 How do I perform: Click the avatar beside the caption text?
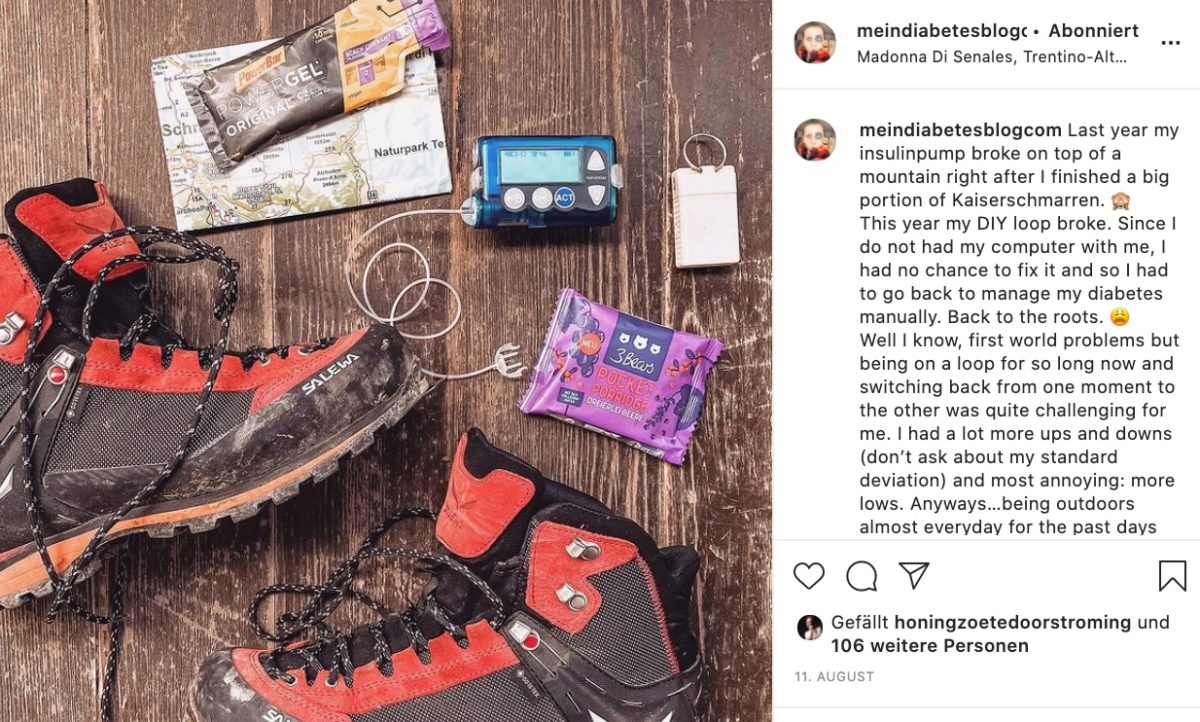point(815,139)
